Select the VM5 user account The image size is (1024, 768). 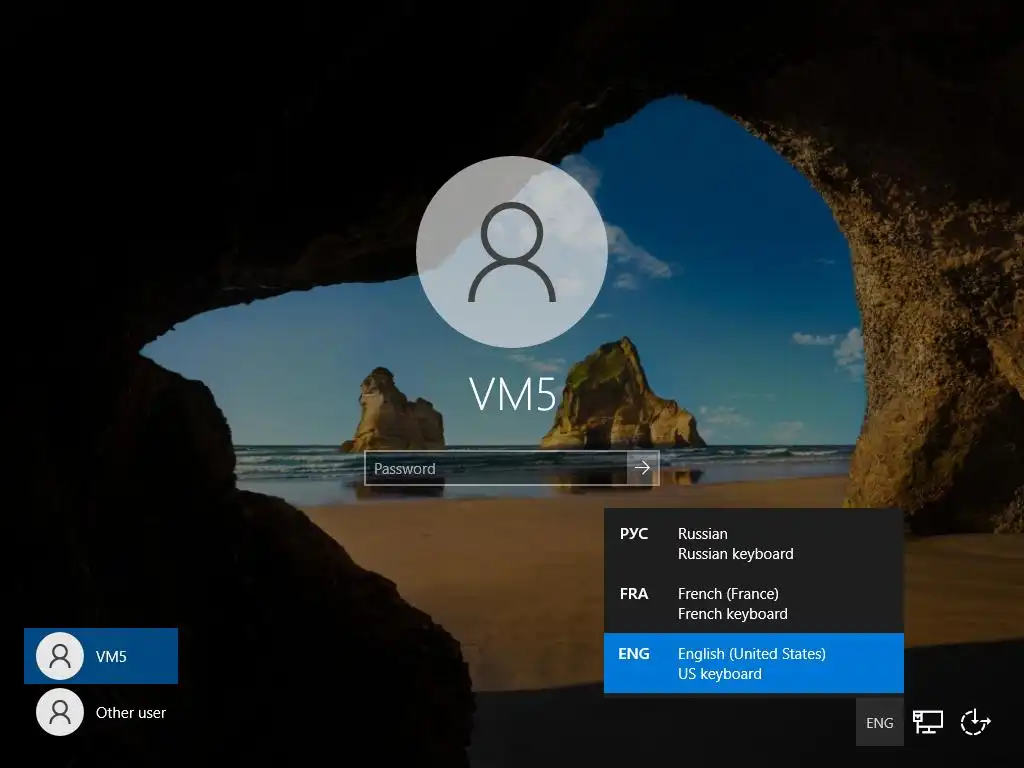(101, 656)
